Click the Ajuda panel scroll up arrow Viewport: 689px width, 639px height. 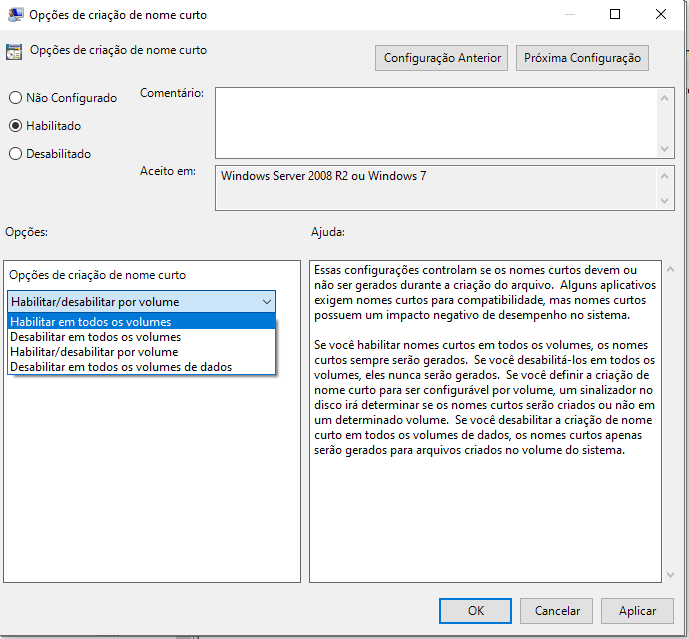coord(670,270)
